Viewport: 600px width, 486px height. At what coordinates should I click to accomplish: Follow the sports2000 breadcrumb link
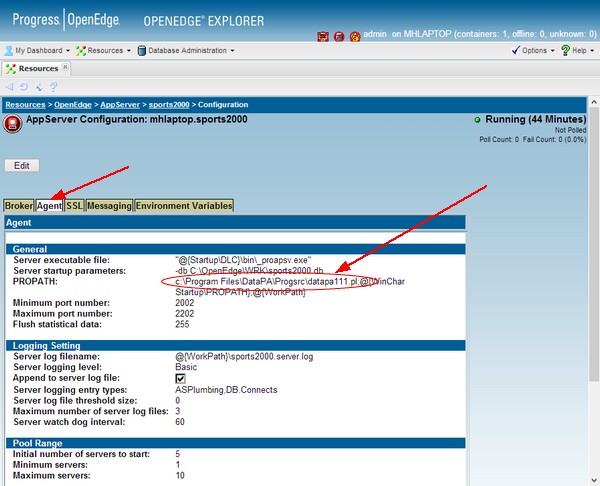(169, 105)
